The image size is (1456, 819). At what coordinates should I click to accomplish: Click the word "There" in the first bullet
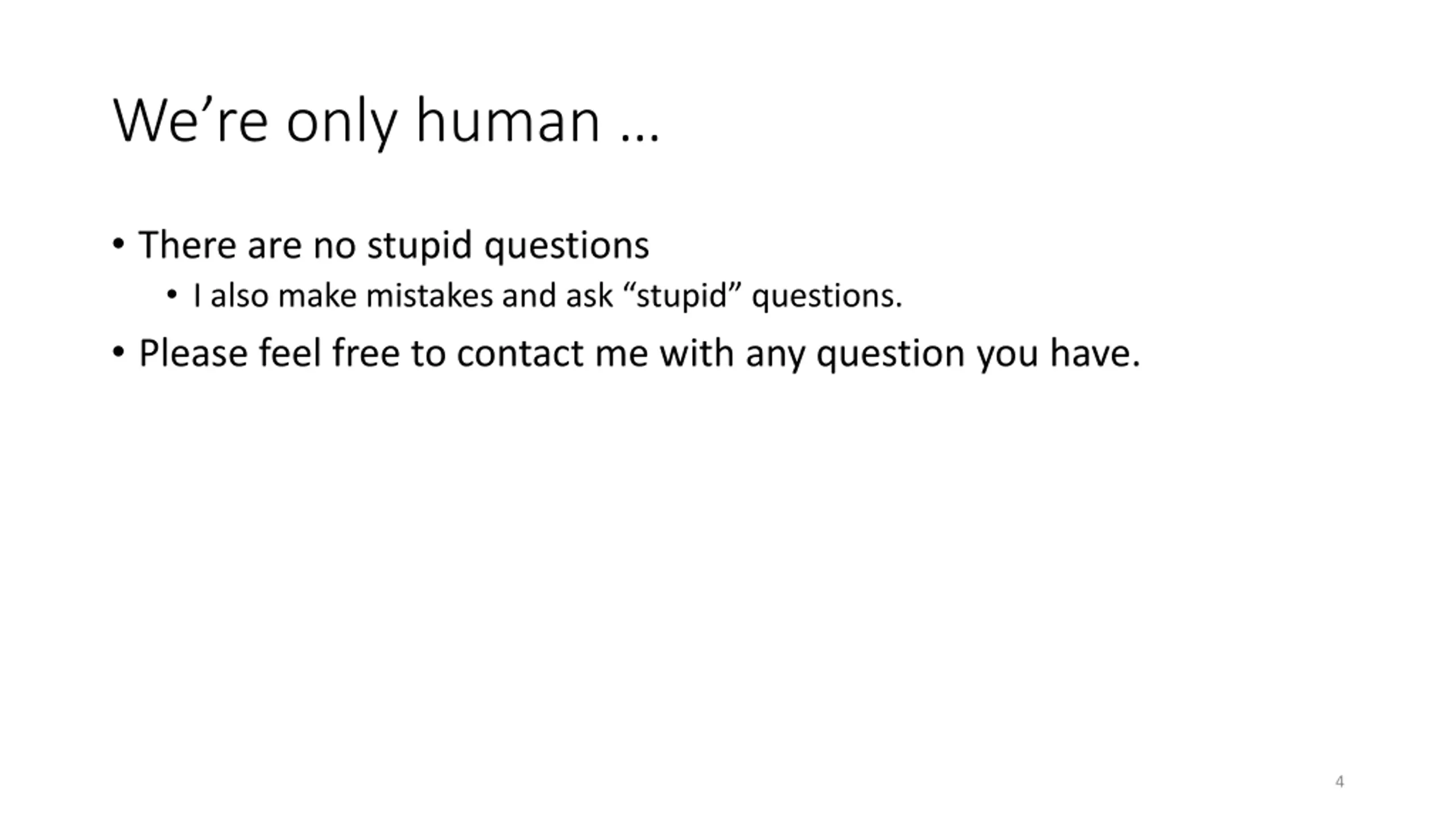click(x=188, y=245)
